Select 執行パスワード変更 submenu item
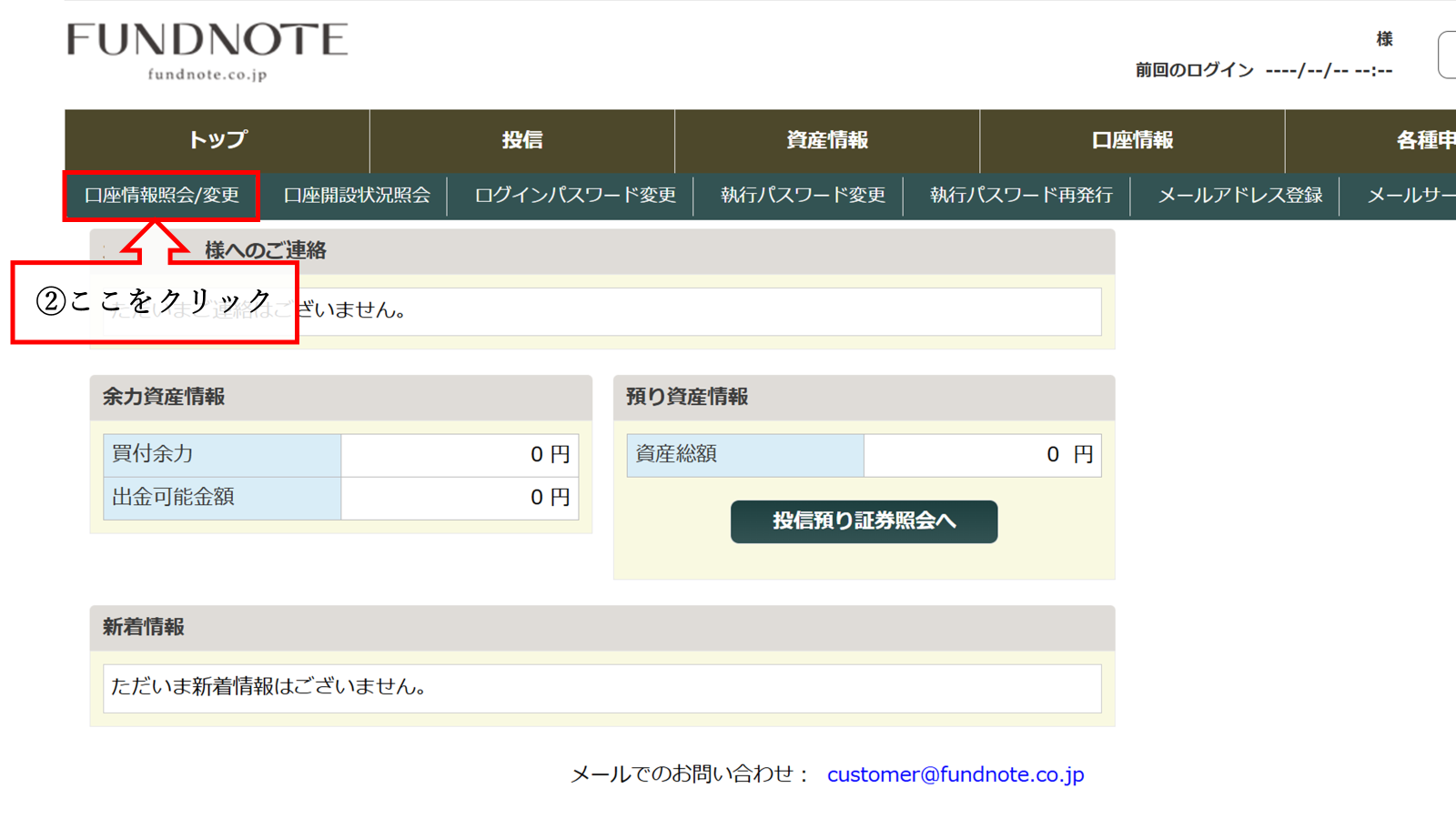The height and width of the screenshot is (819, 1456). [x=803, y=196]
